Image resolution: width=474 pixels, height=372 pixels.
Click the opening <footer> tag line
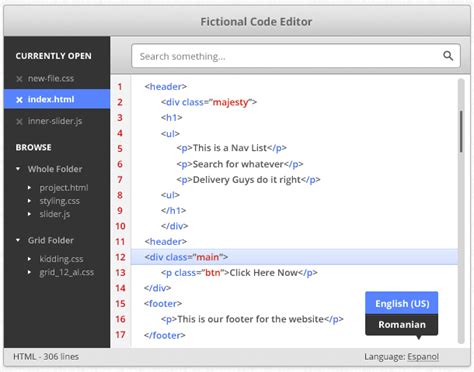(x=163, y=304)
